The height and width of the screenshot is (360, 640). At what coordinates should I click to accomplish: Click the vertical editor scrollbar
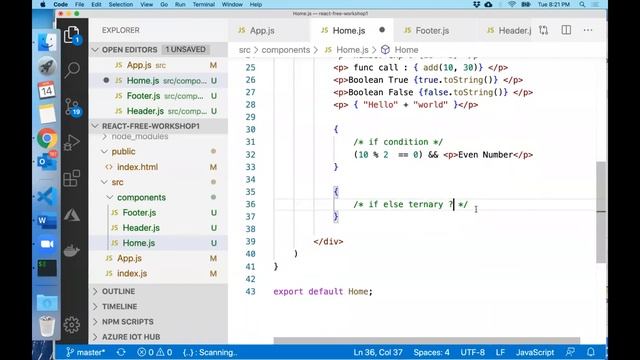coord(601,212)
